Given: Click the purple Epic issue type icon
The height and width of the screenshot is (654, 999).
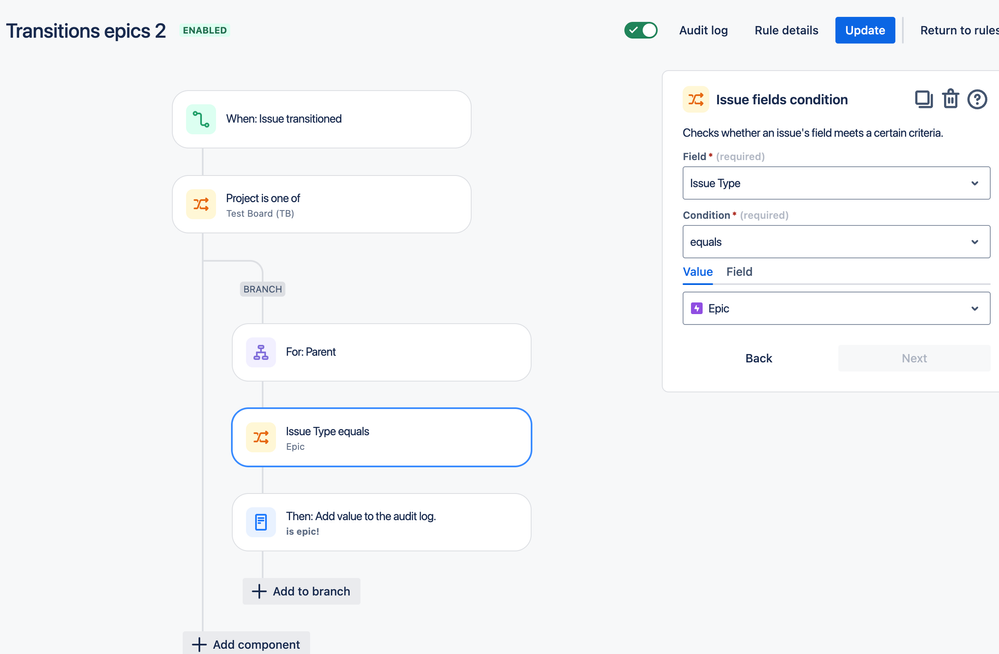Looking at the screenshot, I should [x=697, y=309].
